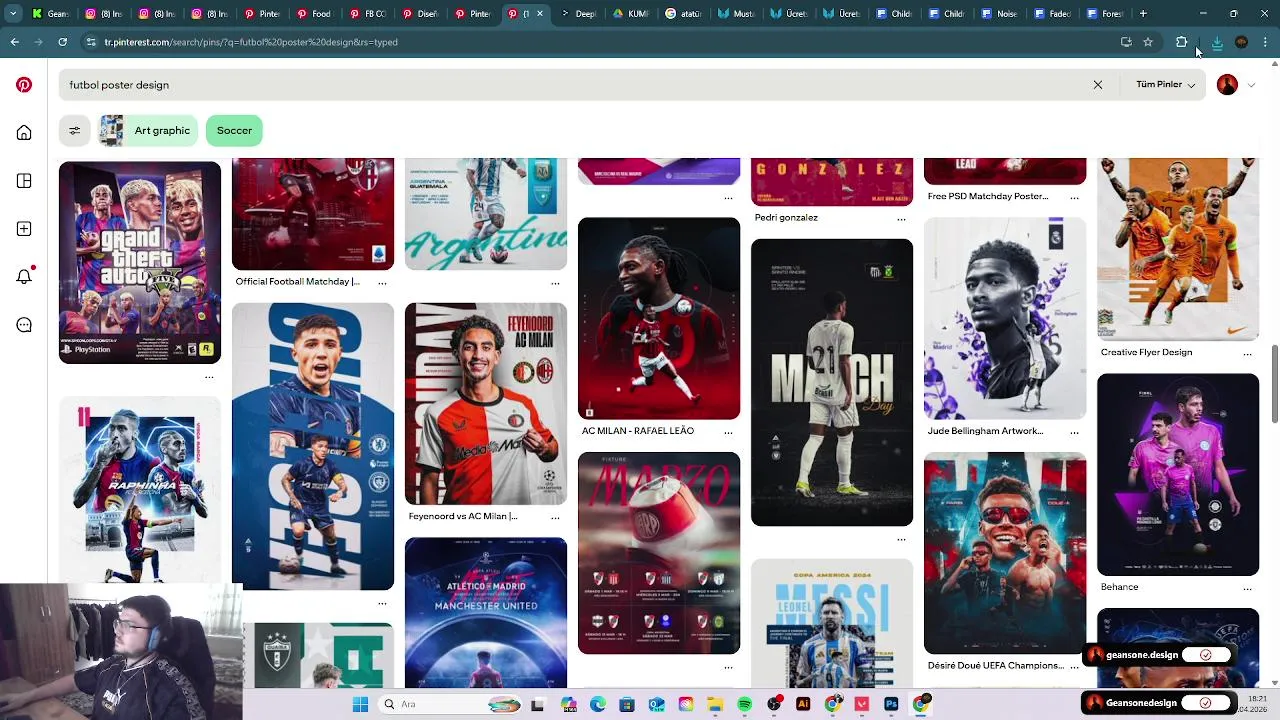Open more options for Pedri gonzalez pin
The width and height of the screenshot is (1280, 720).
click(901, 218)
